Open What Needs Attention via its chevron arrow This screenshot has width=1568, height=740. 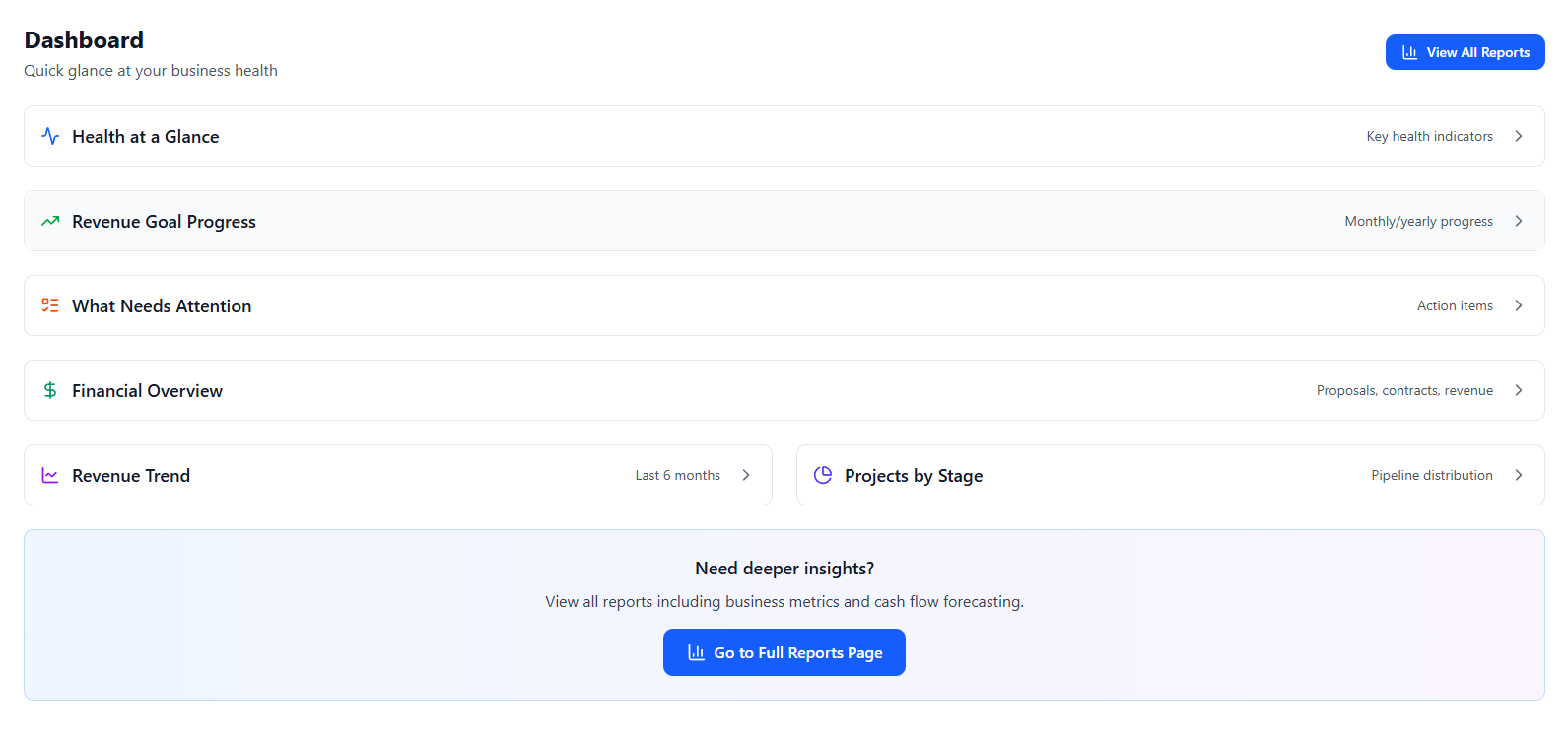[x=1519, y=305]
